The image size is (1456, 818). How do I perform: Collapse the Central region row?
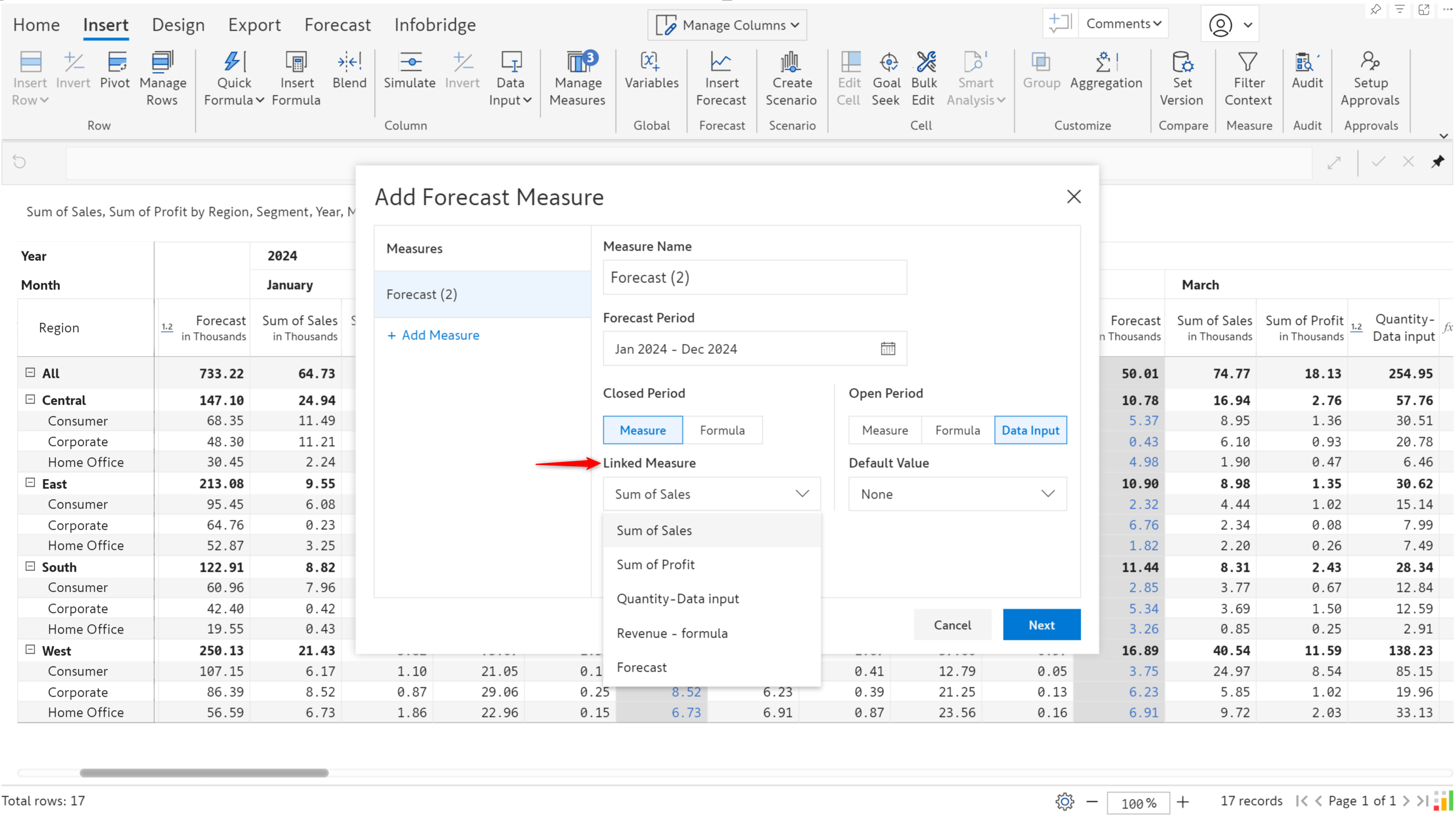30,399
